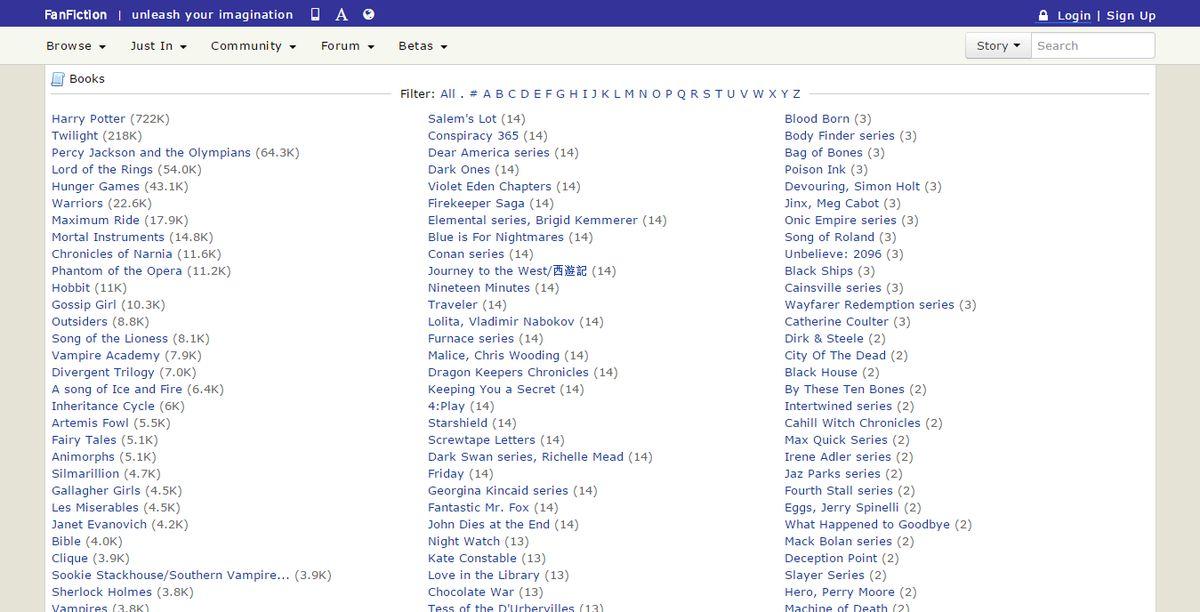The image size is (1200, 612).
Task: Open Journey to the West category
Action: click(x=508, y=271)
